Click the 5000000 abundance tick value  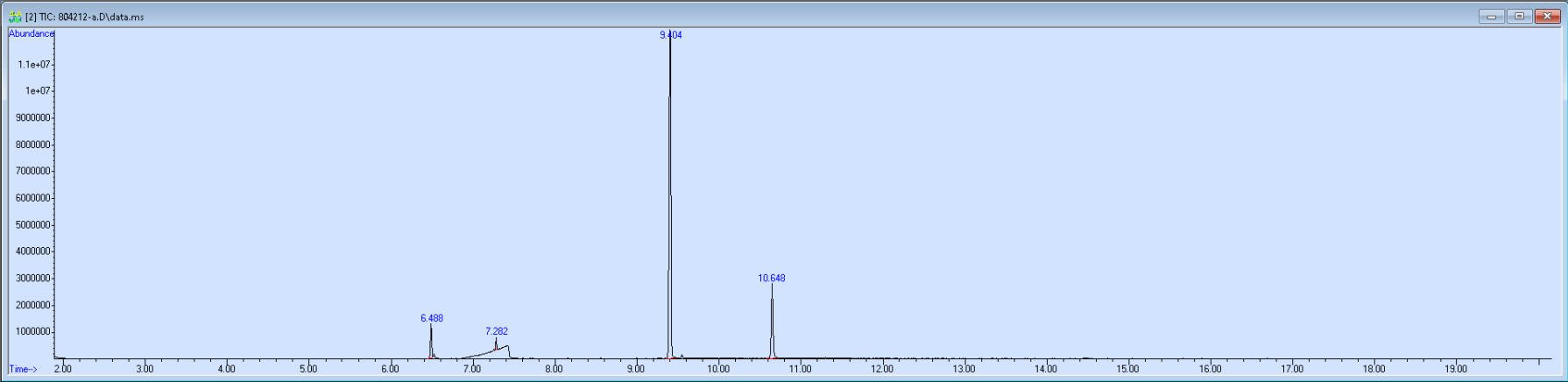pyautogui.click(x=33, y=225)
